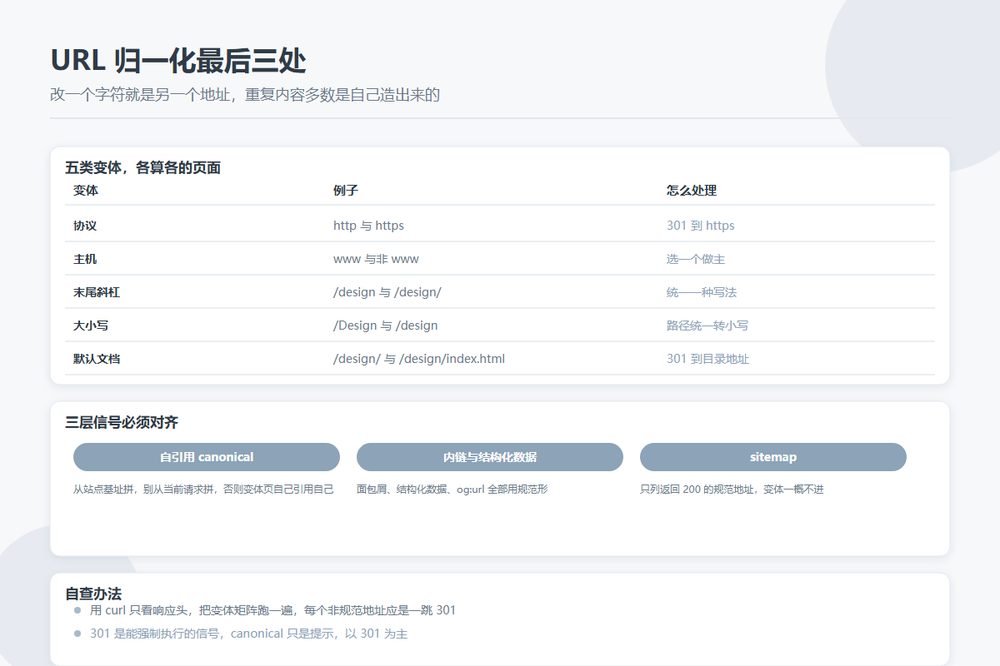Viewport: 1000px width, 666px height.
Task: Select the 大小写 row label
Action: 91,325
